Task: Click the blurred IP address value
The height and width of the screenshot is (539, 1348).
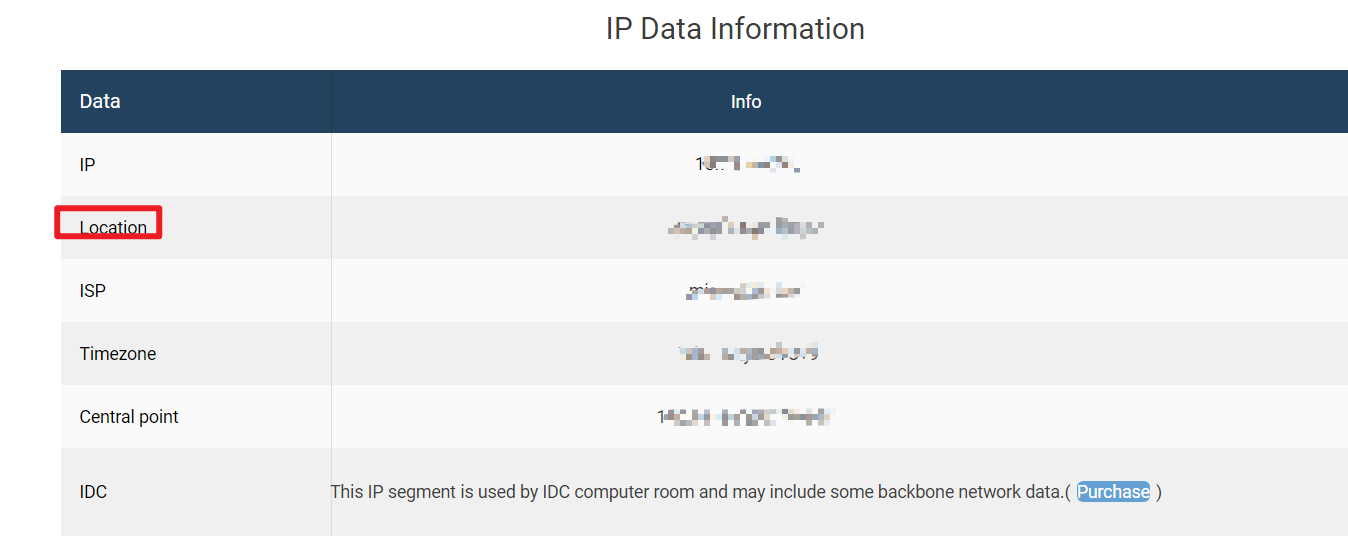Action: tap(747, 164)
